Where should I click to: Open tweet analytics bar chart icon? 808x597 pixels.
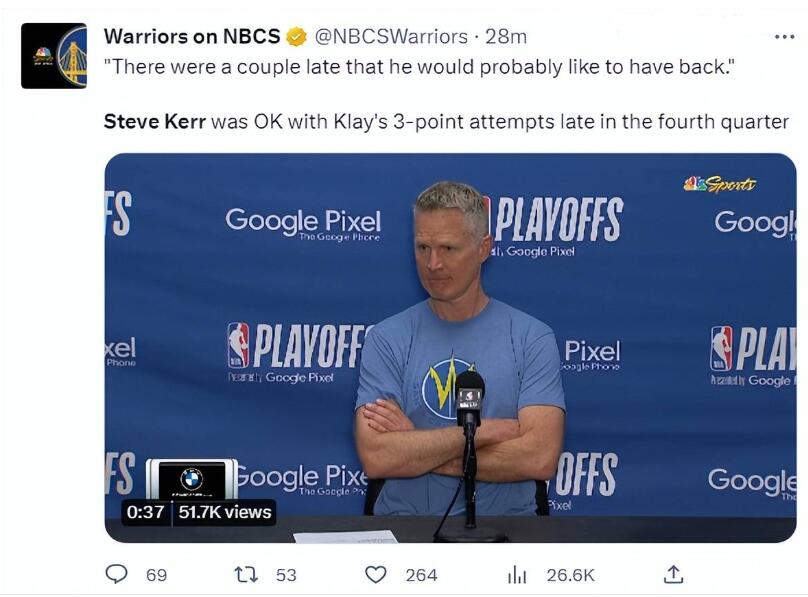[x=517, y=574]
